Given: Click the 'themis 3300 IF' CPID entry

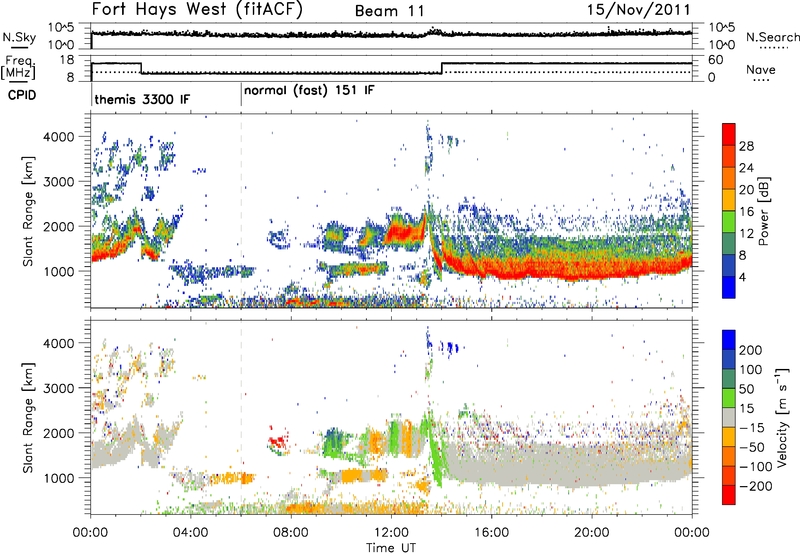Looking at the screenshot, I should pos(142,99).
